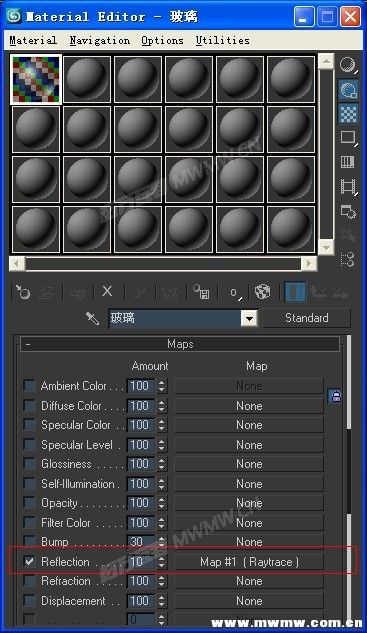Click Select by Material icon
This screenshot has height=633, width=367.
(x=348, y=235)
